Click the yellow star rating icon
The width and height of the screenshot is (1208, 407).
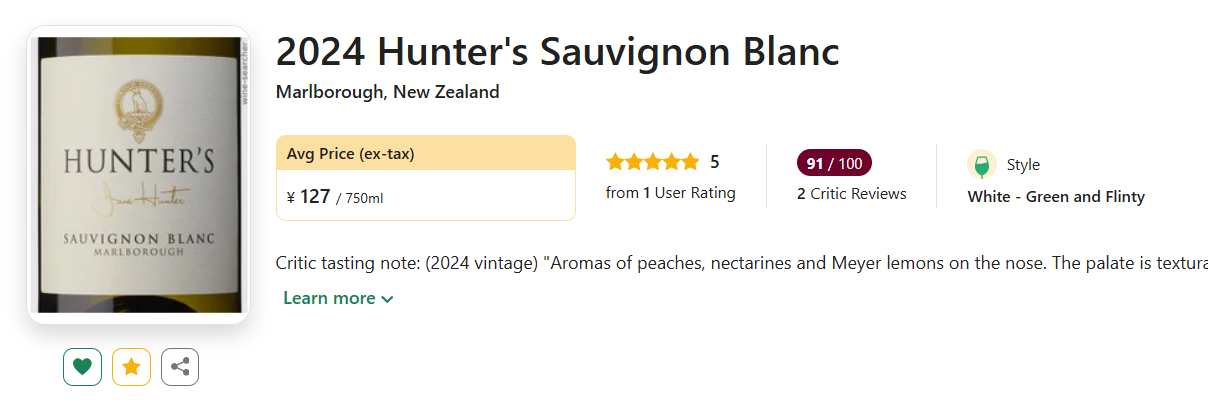click(131, 367)
